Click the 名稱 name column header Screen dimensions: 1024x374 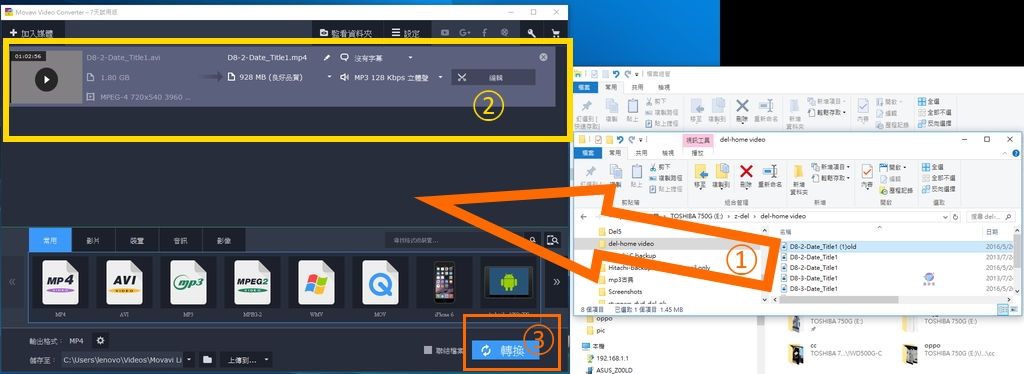pyautogui.click(x=786, y=232)
